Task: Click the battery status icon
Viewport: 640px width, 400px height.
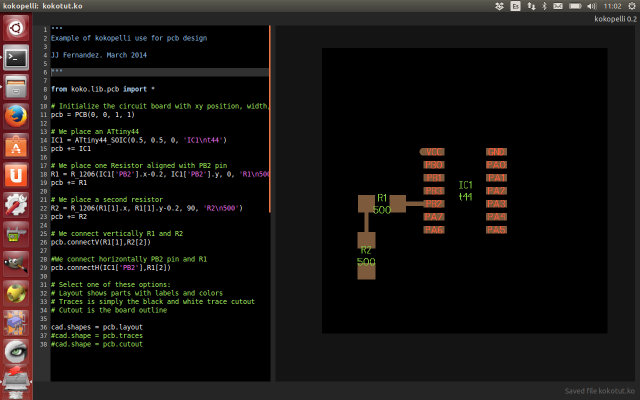Action: click(x=575, y=6)
